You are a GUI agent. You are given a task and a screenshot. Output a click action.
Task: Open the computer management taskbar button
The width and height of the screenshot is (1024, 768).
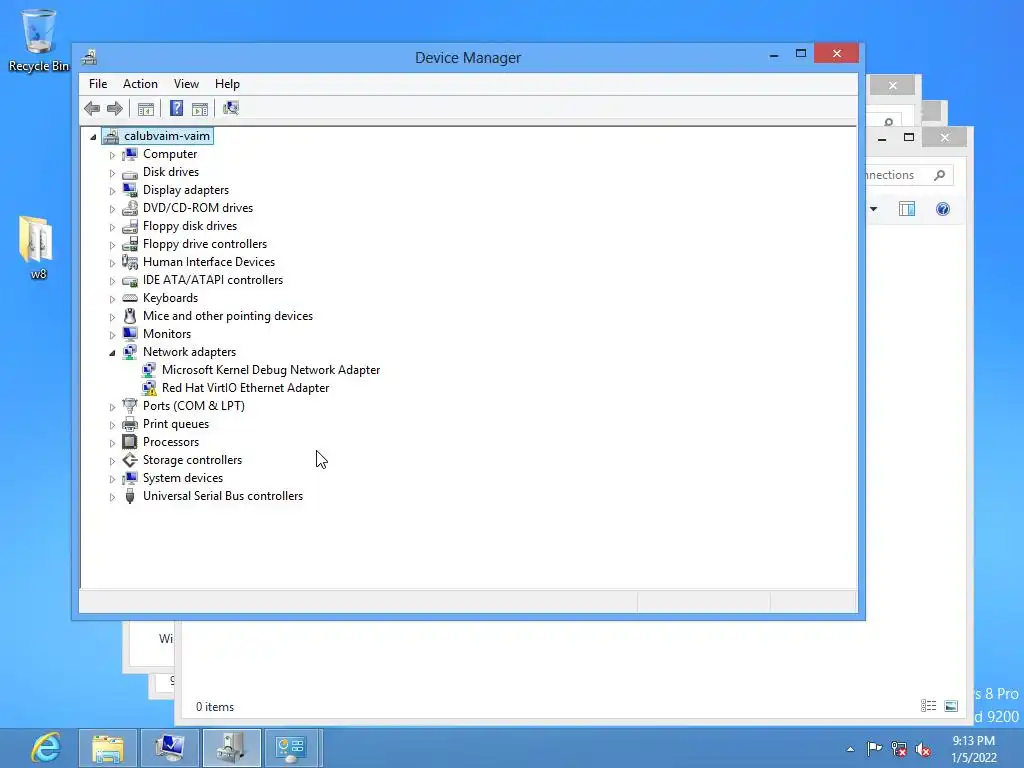tap(170, 748)
